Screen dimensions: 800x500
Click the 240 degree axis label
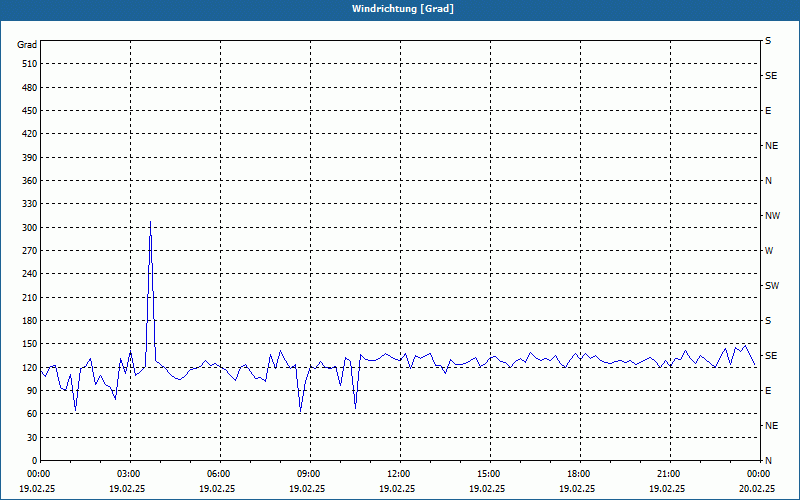[x=30, y=274]
